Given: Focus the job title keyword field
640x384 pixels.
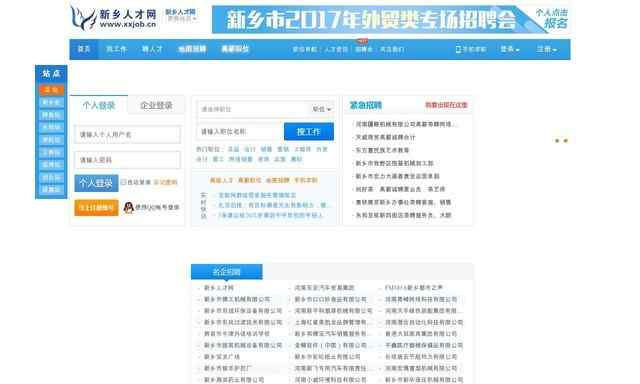Looking at the screenshot, I should [x=240, y=132].
